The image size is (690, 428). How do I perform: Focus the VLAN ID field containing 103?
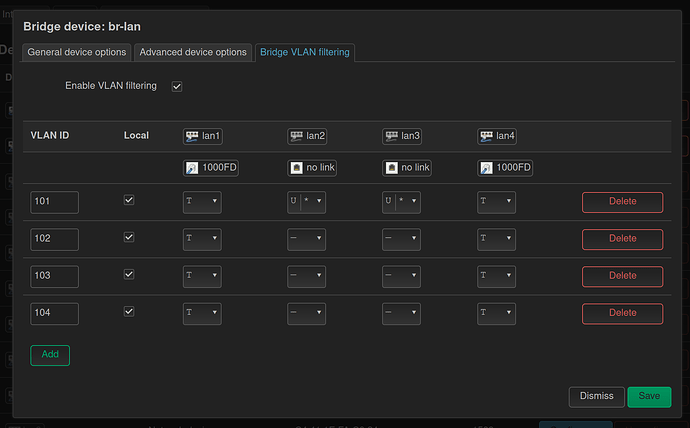(x=55, y=276)
